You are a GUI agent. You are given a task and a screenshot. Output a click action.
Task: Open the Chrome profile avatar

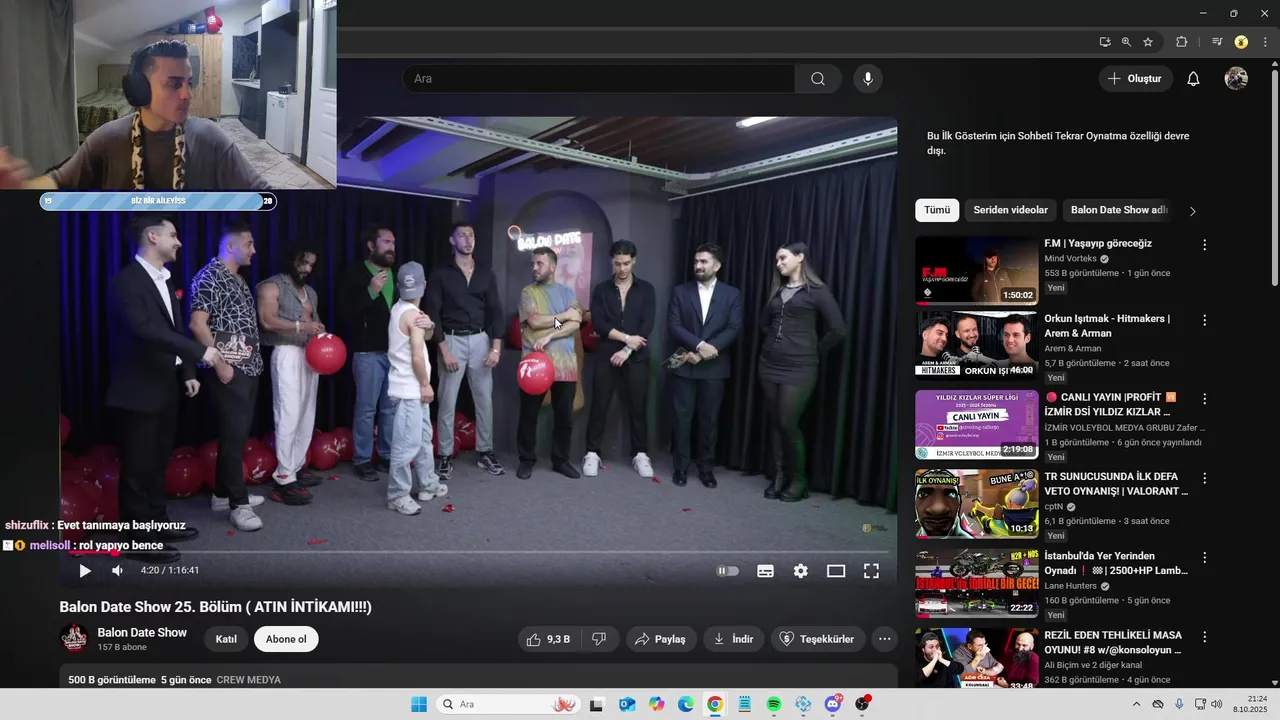[x=1241, y=42]
